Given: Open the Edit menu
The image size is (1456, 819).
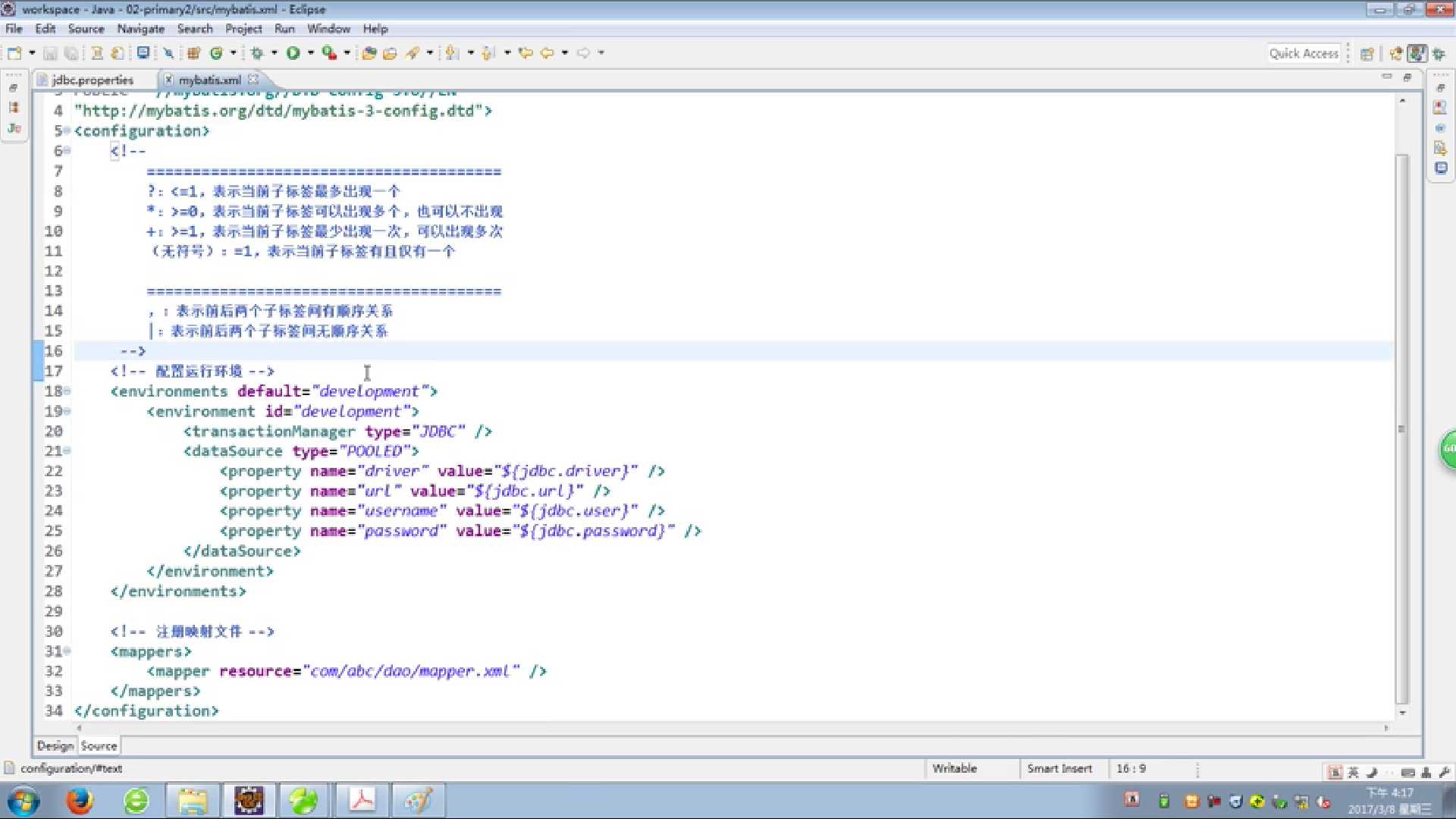Looking at the screenshot, I should [x=45, y=29].
